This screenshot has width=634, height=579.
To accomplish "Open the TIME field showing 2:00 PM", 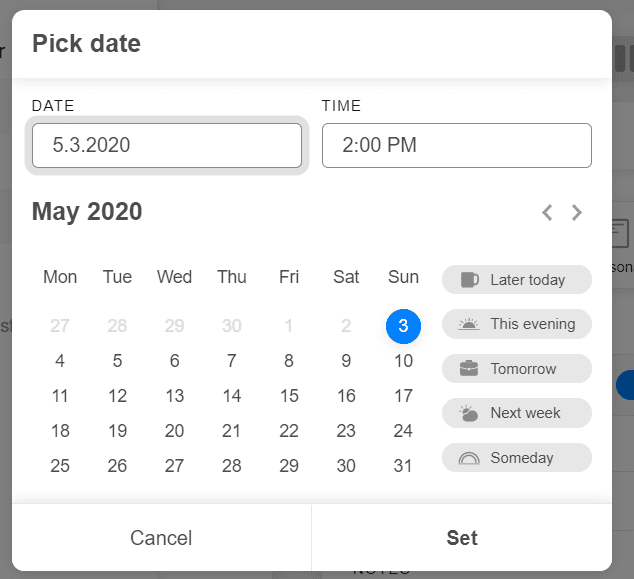I will pyautogui.click(x=457, y=146).
